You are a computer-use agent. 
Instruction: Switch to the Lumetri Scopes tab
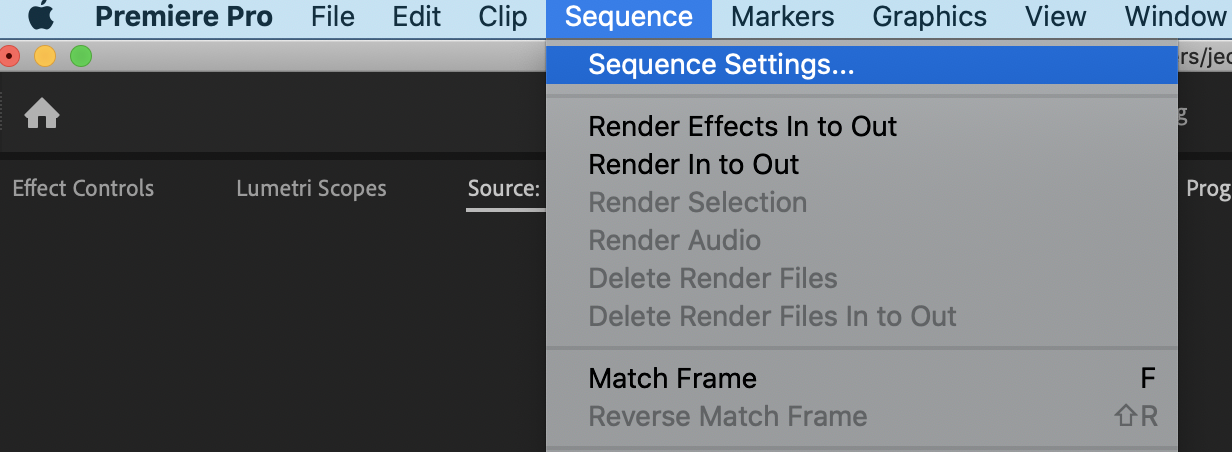(311, 189)
